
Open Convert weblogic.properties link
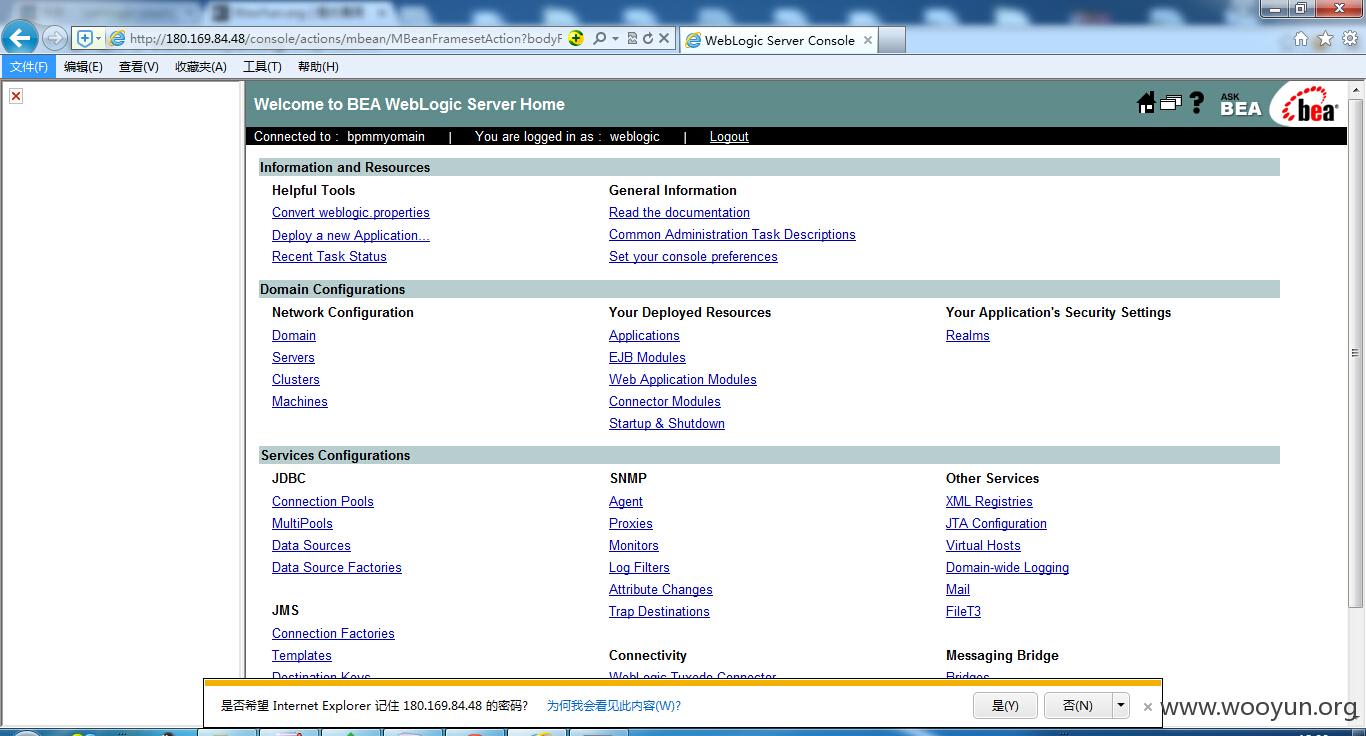(351, 213)
